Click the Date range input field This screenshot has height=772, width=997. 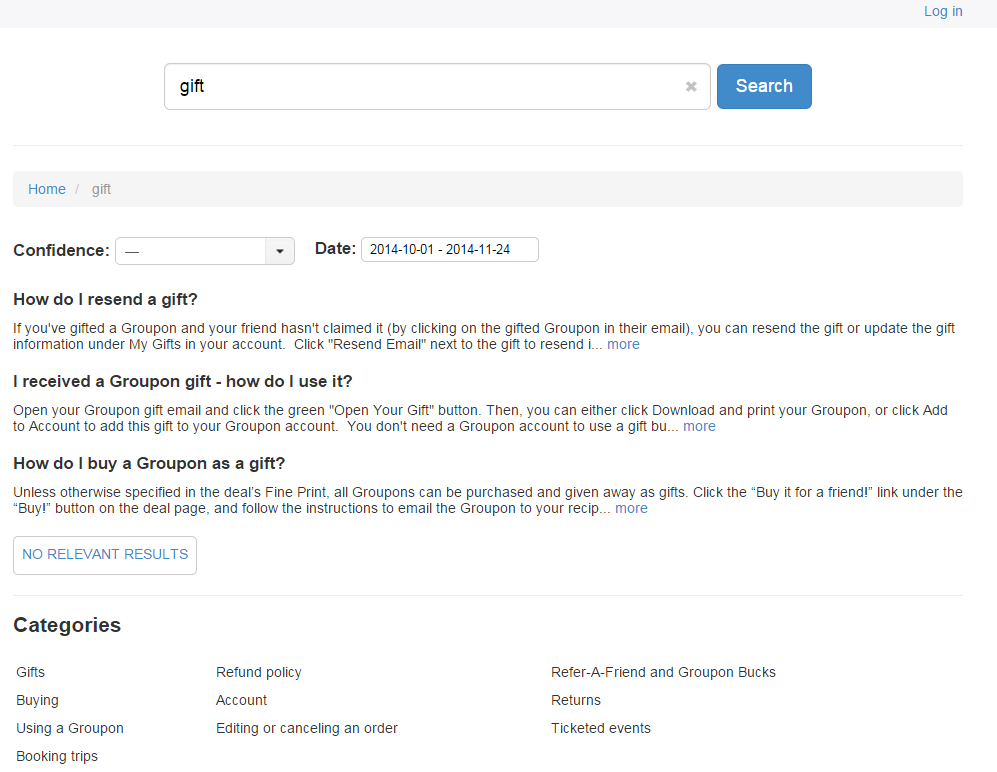pos(449,250)
